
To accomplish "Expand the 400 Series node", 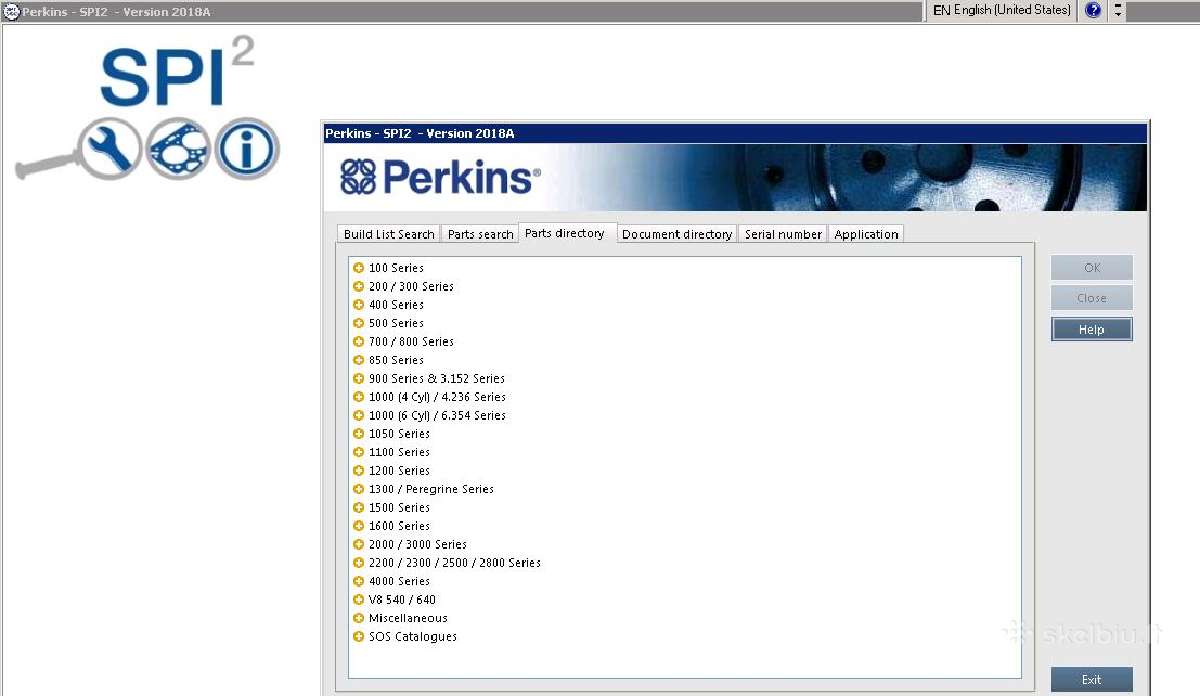I will coord(359,305).
